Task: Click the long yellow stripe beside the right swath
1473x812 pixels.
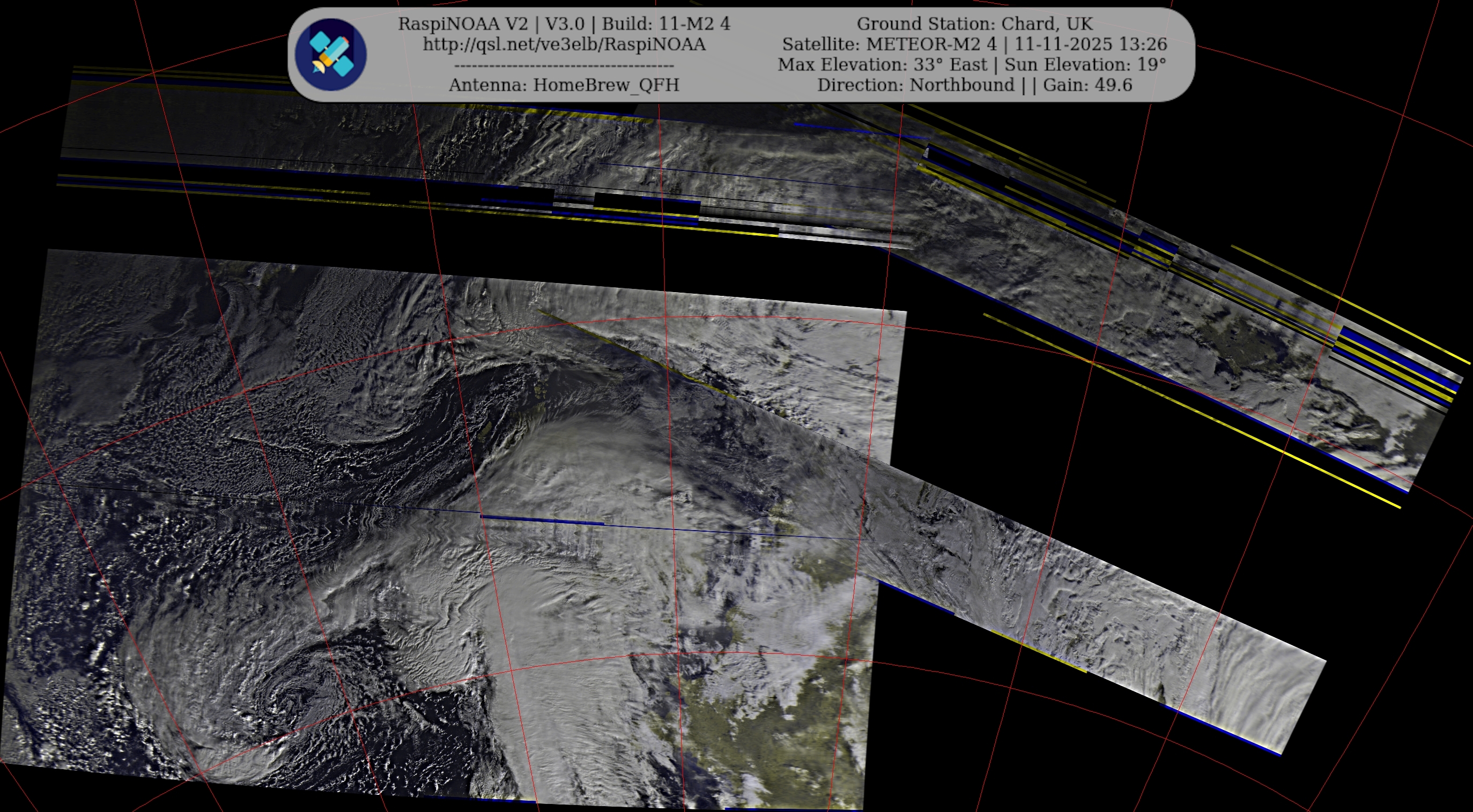Action: click(x=1201, y=413)
